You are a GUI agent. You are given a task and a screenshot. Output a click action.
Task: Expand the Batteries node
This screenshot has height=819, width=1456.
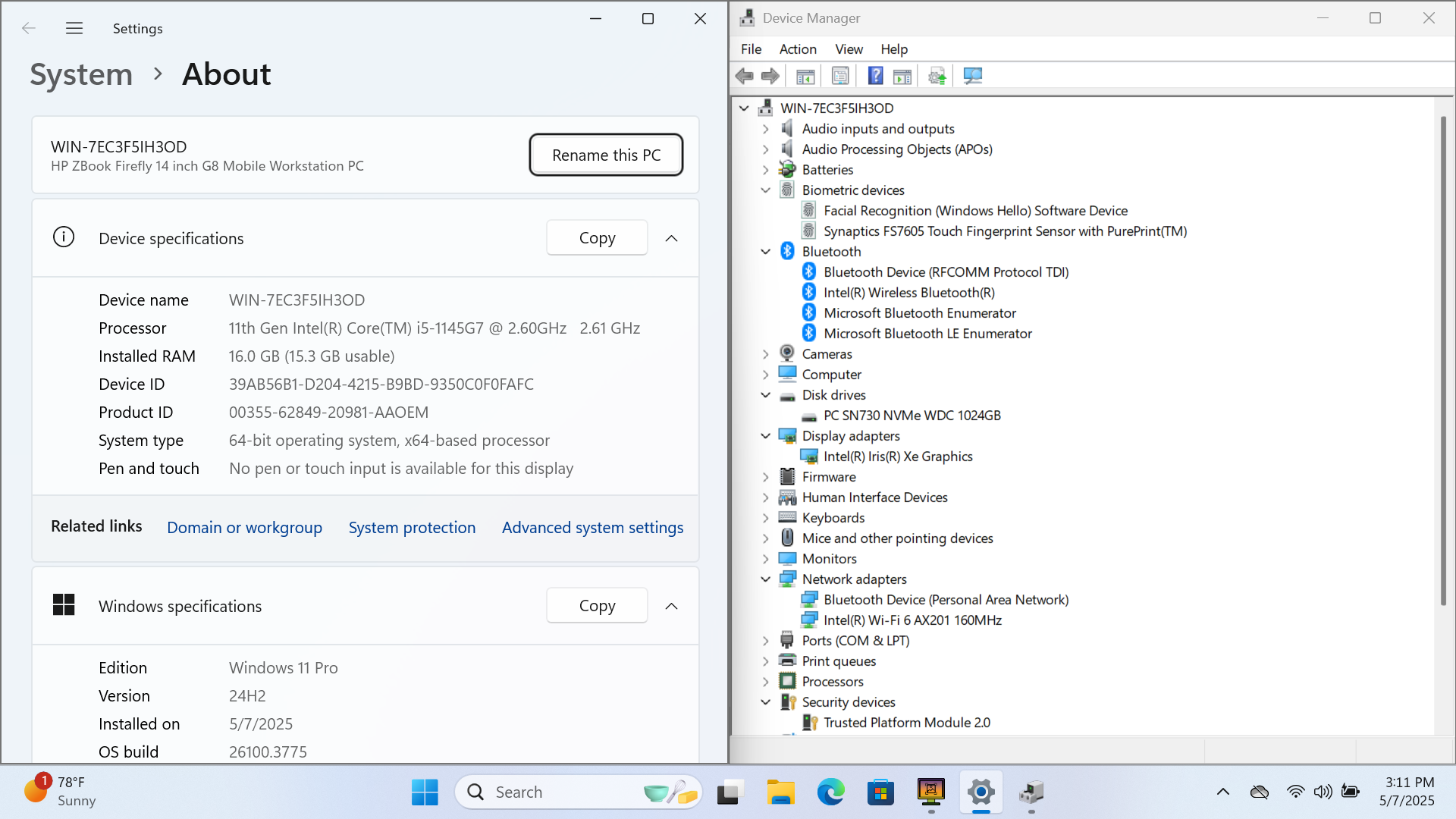[766, 170]
